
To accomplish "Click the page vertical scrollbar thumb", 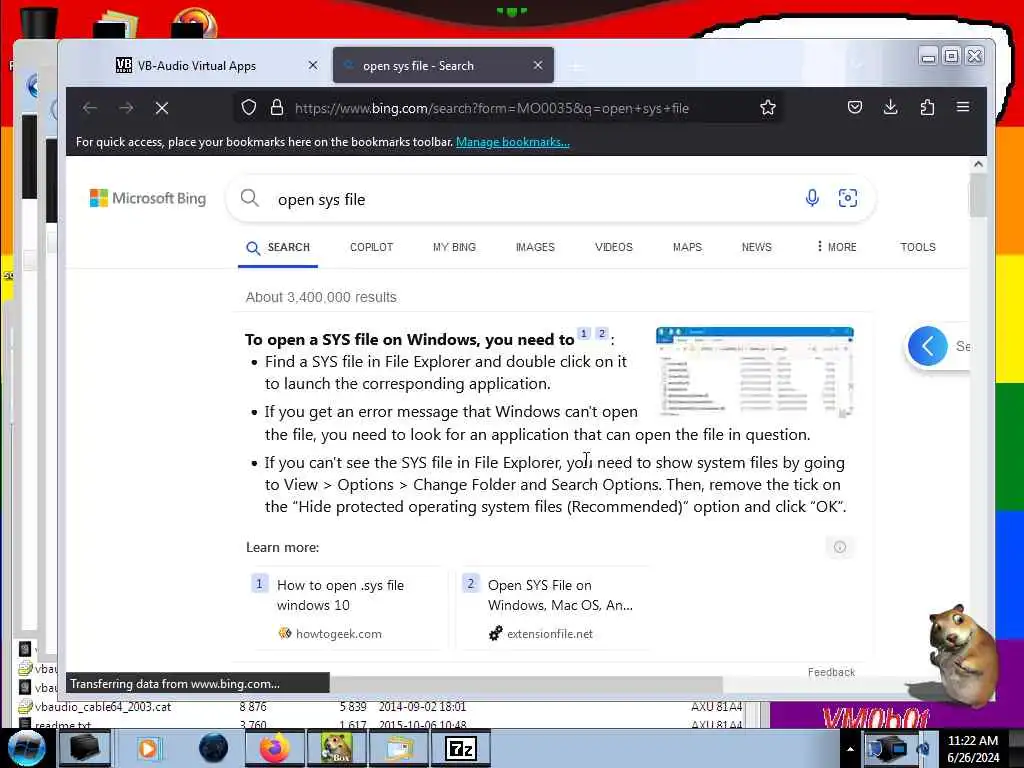I will click(x=978, y=196).
